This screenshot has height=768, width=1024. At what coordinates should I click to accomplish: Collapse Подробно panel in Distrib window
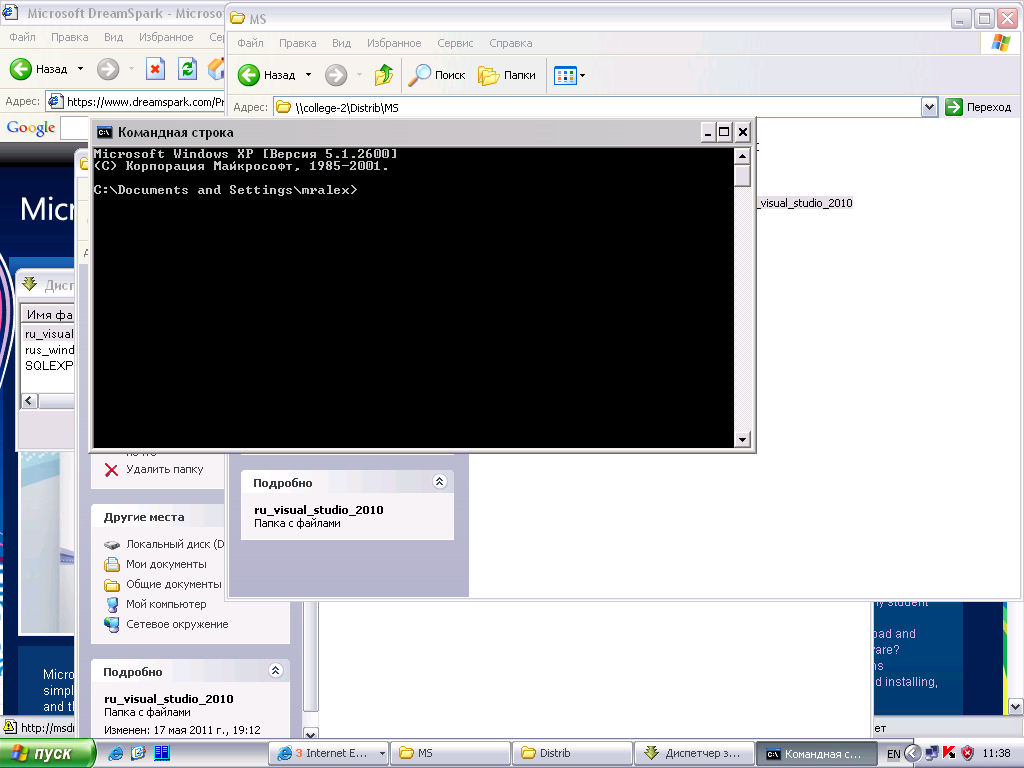coord(276,671)
